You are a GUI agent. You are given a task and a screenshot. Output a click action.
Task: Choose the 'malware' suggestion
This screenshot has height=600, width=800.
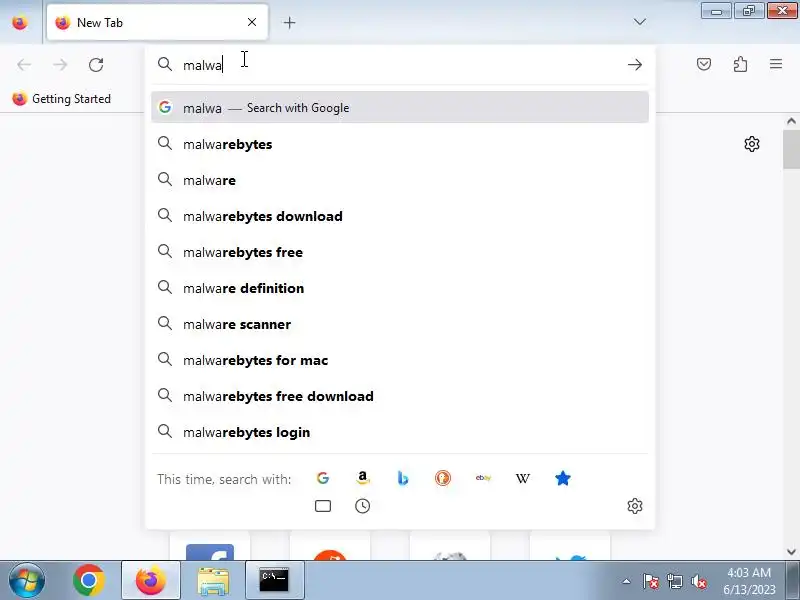tap(400, 180)
